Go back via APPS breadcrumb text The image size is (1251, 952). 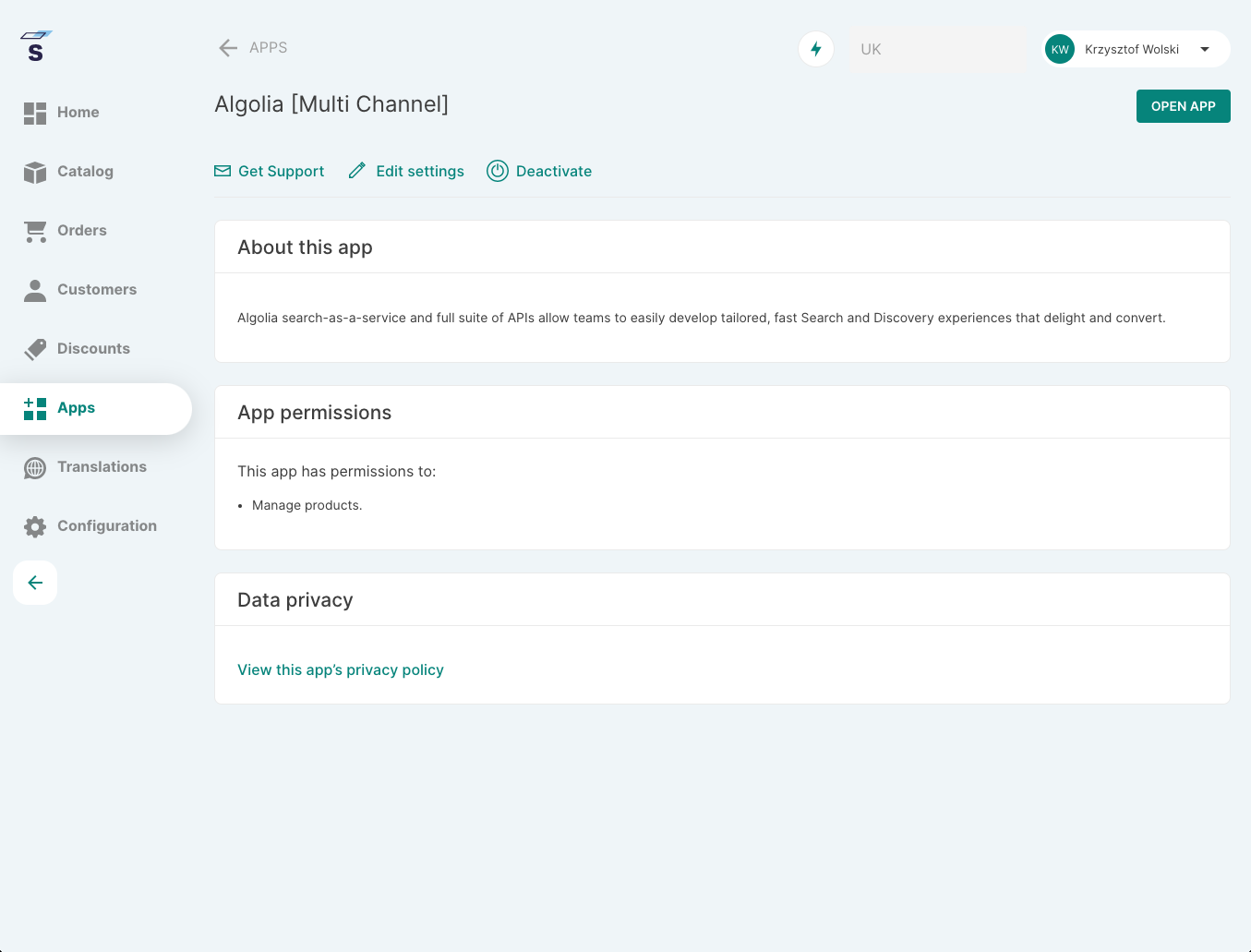click(269, 47)
